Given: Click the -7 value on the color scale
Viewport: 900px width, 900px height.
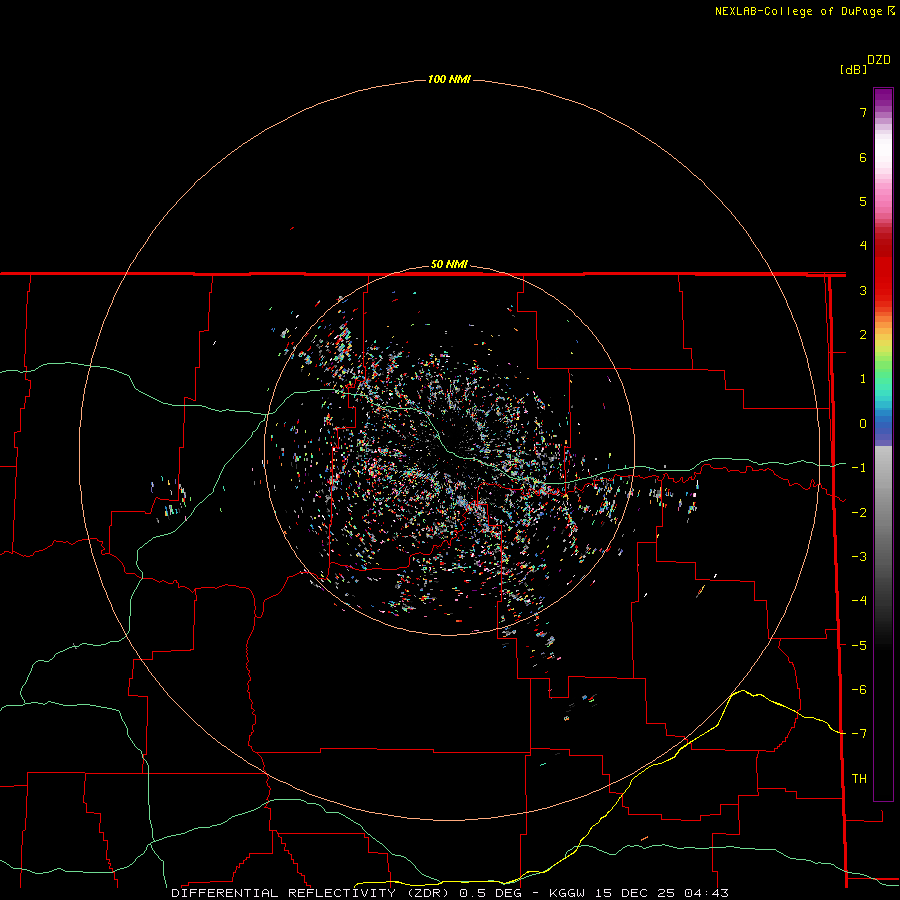Looking at the screenshot, I should pos(859,734).
